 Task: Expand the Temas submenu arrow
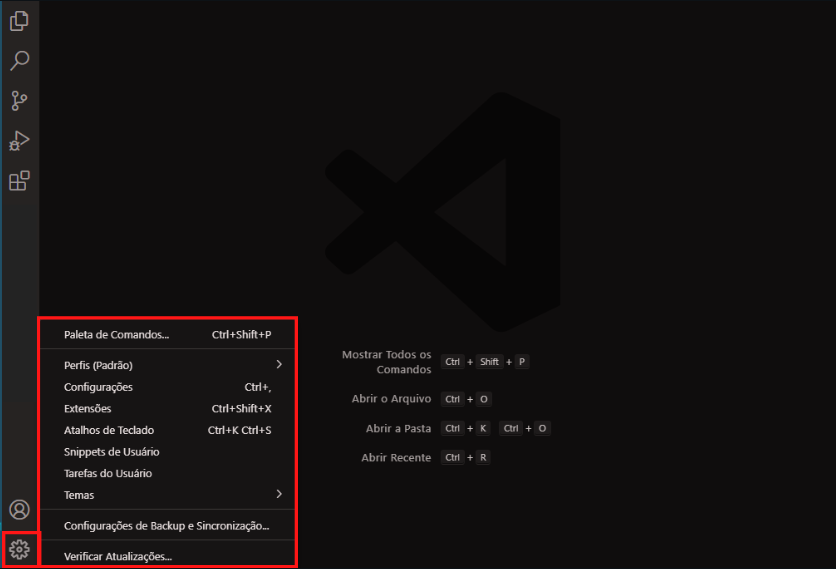pyautogui.click(x=279, y=494)
